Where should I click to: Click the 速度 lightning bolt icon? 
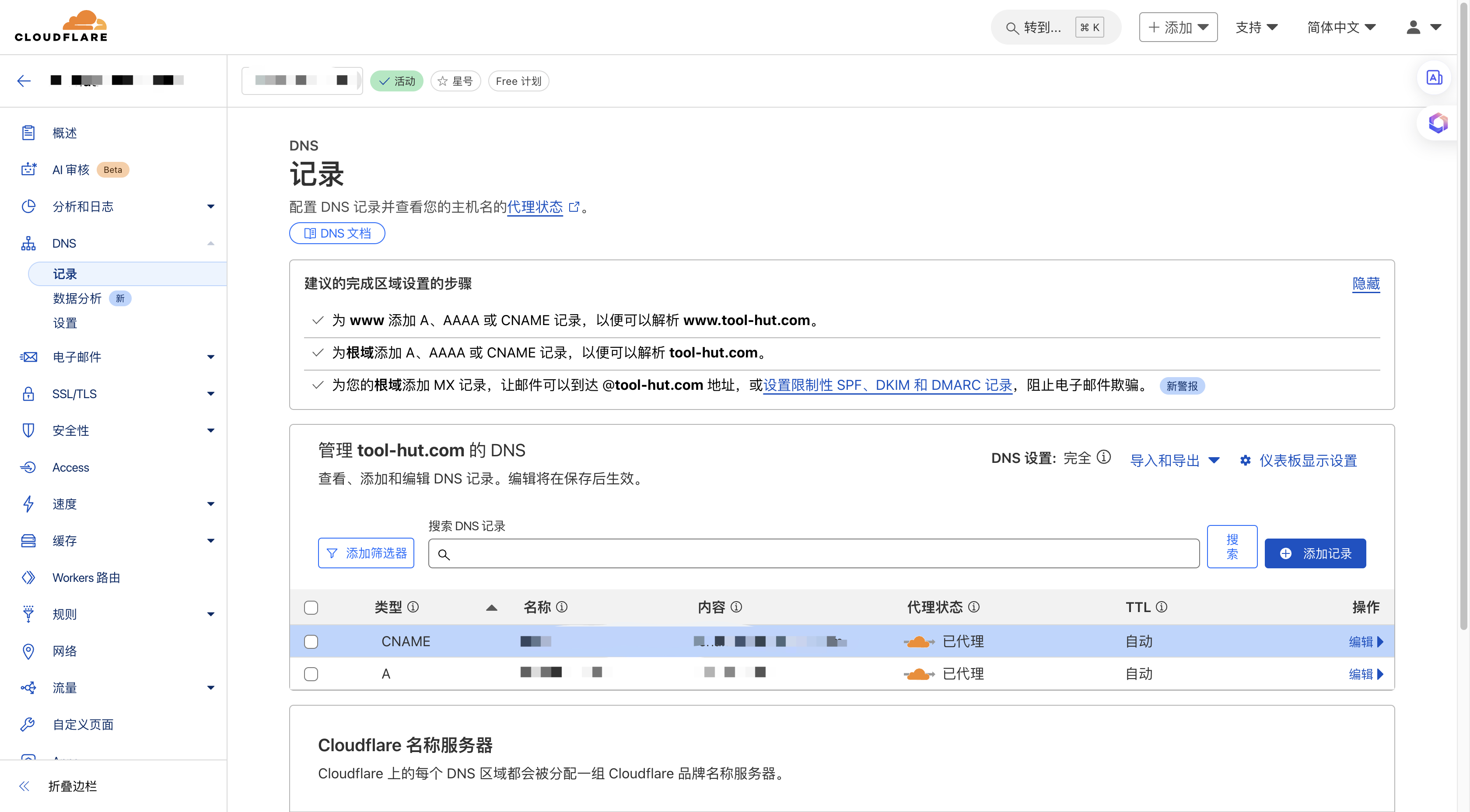click(28, 504)
